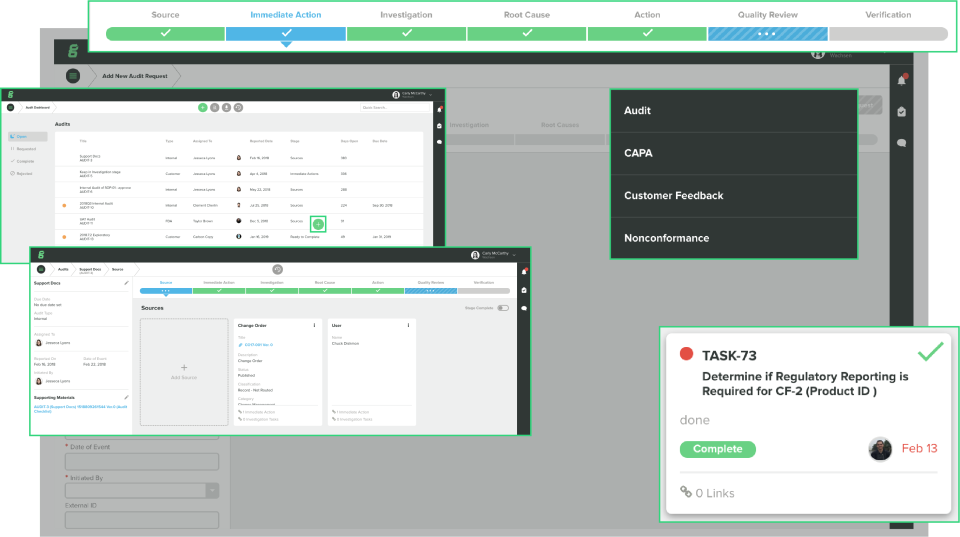Click Quality Review striped progress segment in top bar

pos(768,34)
